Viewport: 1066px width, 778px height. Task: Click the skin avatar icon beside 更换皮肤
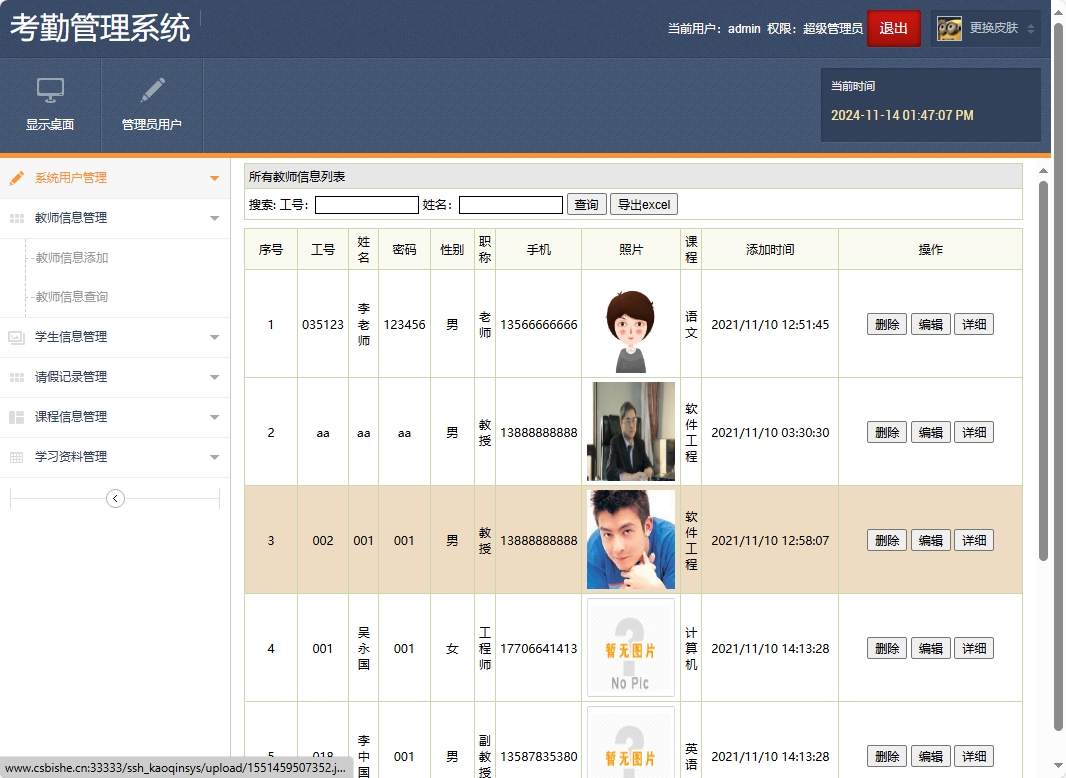[949, 29]
